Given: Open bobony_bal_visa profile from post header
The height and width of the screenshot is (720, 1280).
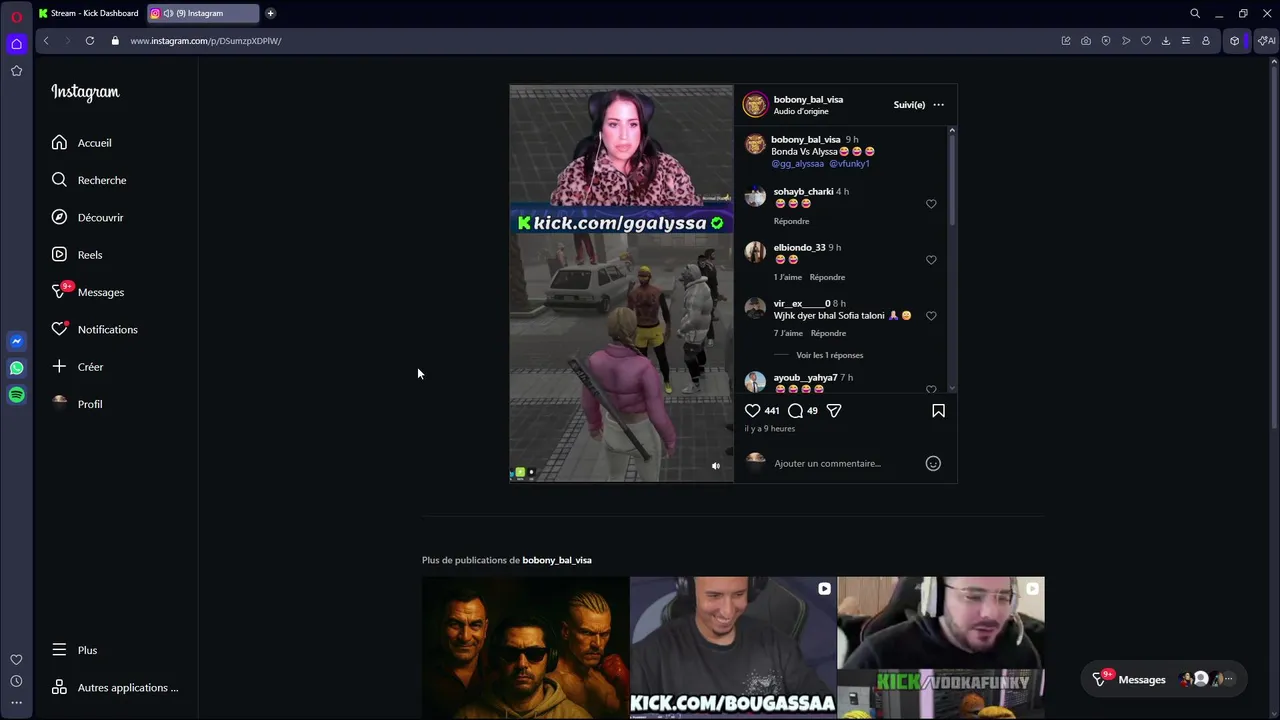Looking at the screenshot, I should pos(808,99).
